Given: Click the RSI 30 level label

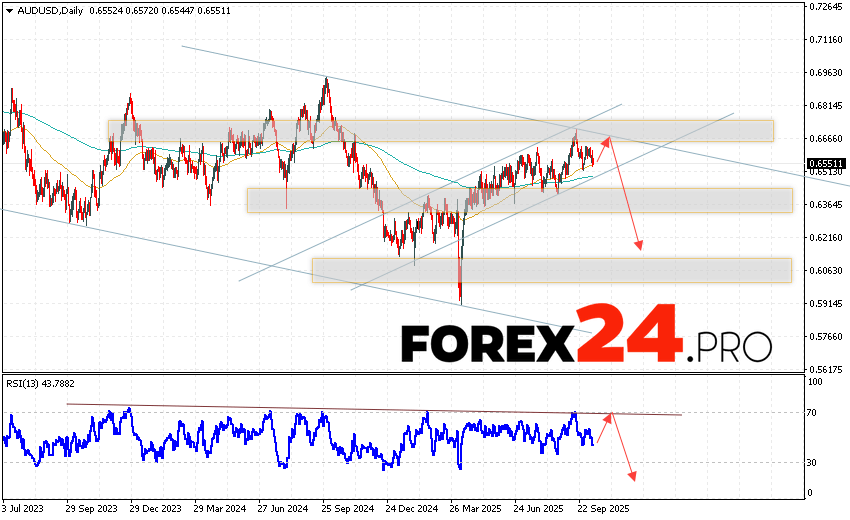Looking at the screenshot, I should point(814,462).
